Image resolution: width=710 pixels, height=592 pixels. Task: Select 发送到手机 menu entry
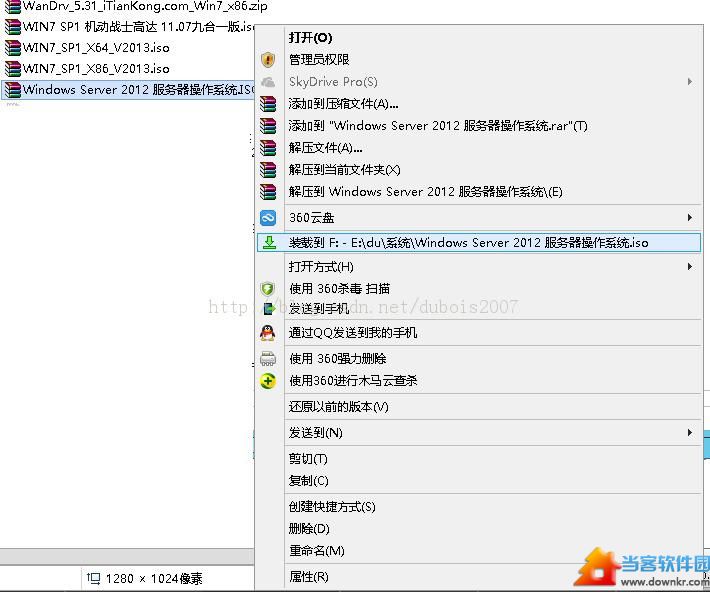coord(479,309)
